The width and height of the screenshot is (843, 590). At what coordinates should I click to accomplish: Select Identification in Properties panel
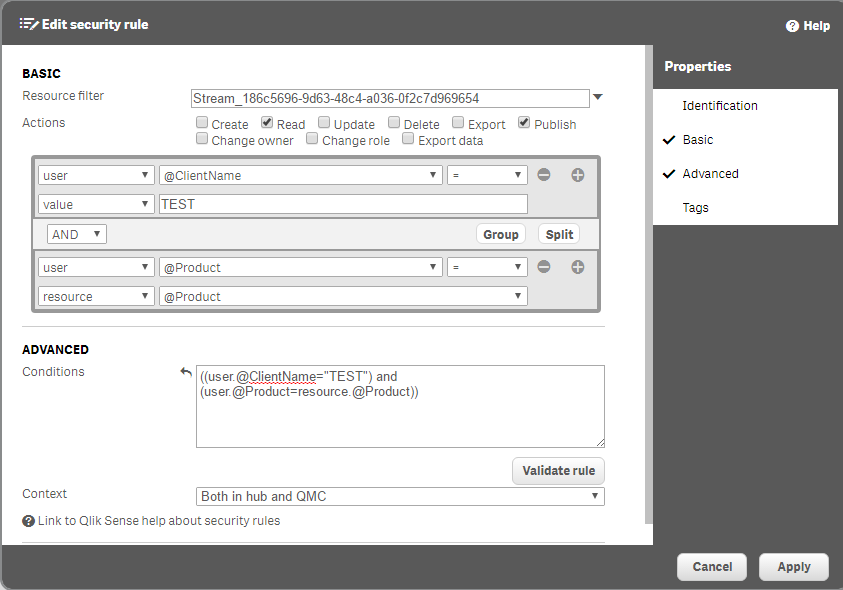720,106
